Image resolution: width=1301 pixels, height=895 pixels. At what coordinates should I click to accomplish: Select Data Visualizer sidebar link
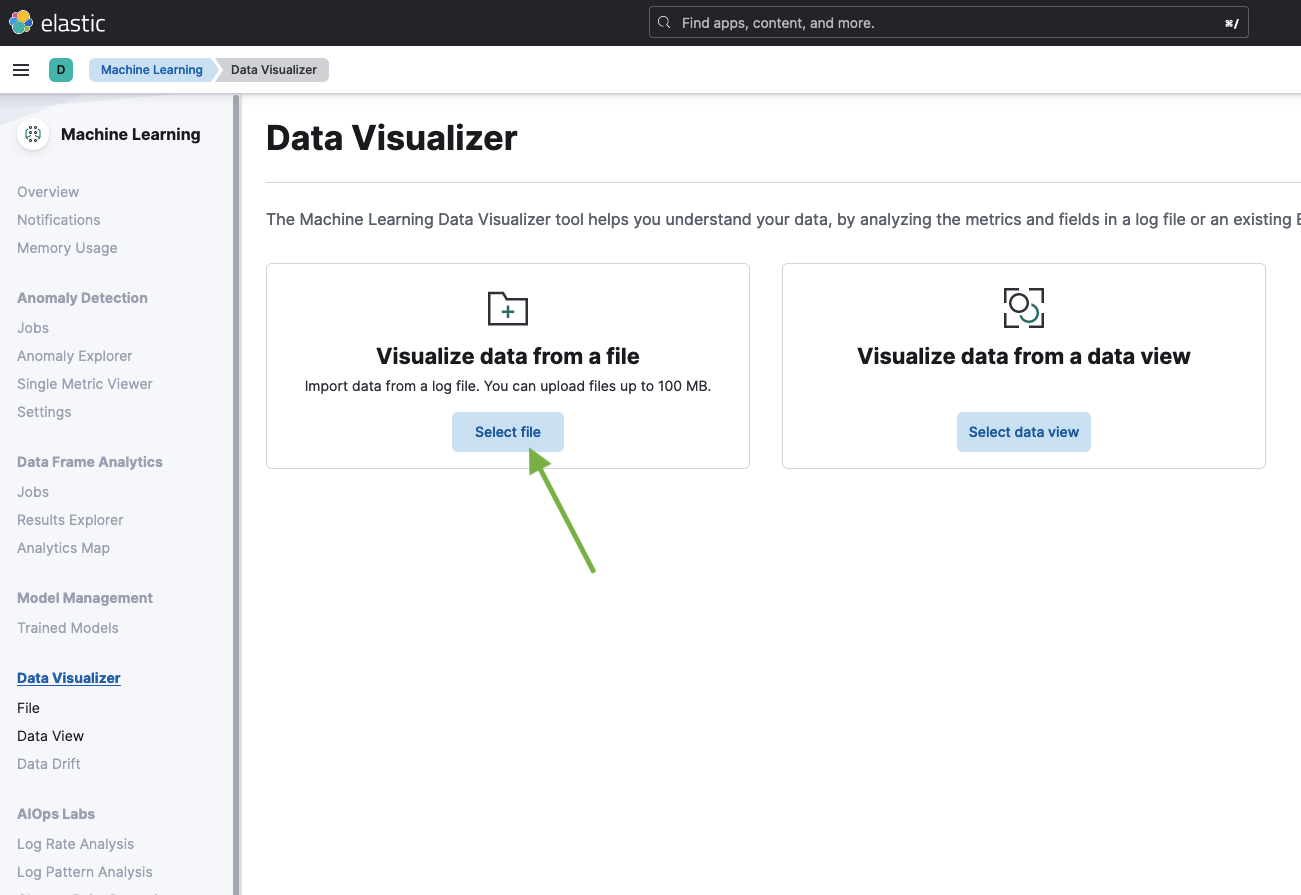(69, 678)
